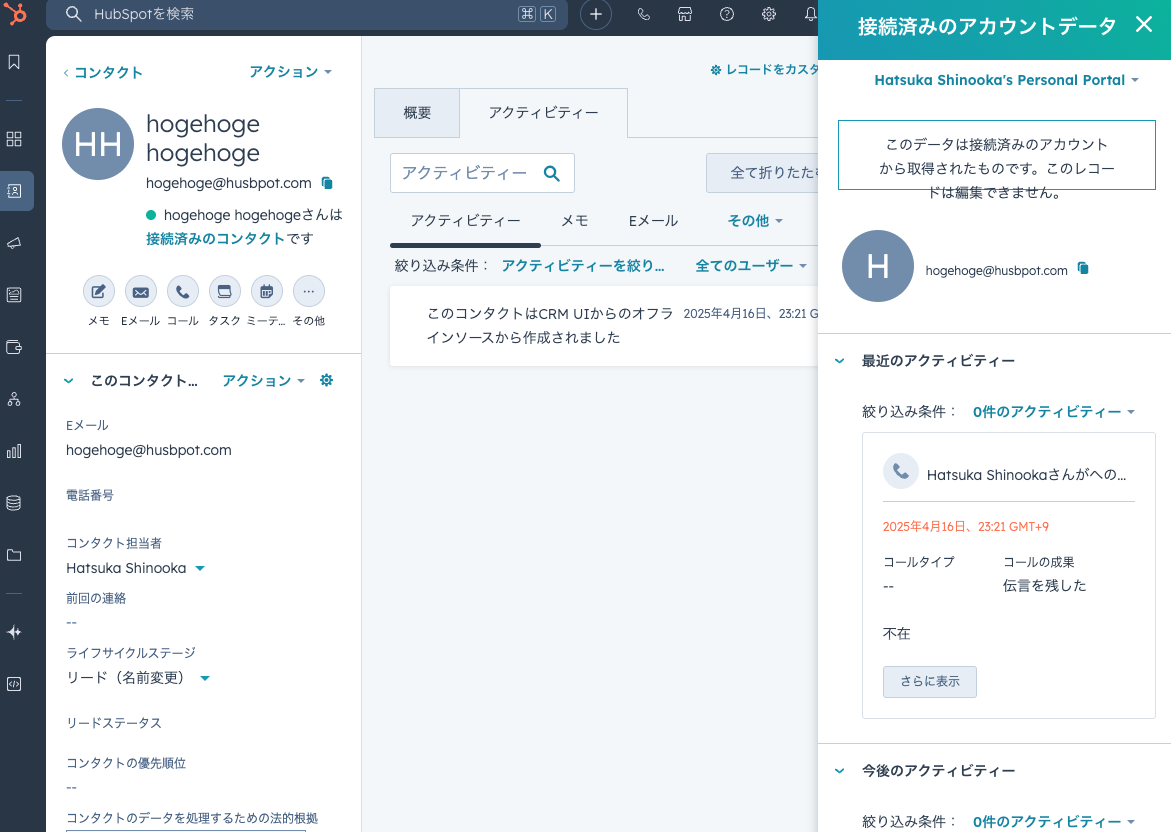The width and height of the screenshot is (1171, 832).
Task: Select the アクティビティー sub-tab in timeline
Action: tap(465, 221)
